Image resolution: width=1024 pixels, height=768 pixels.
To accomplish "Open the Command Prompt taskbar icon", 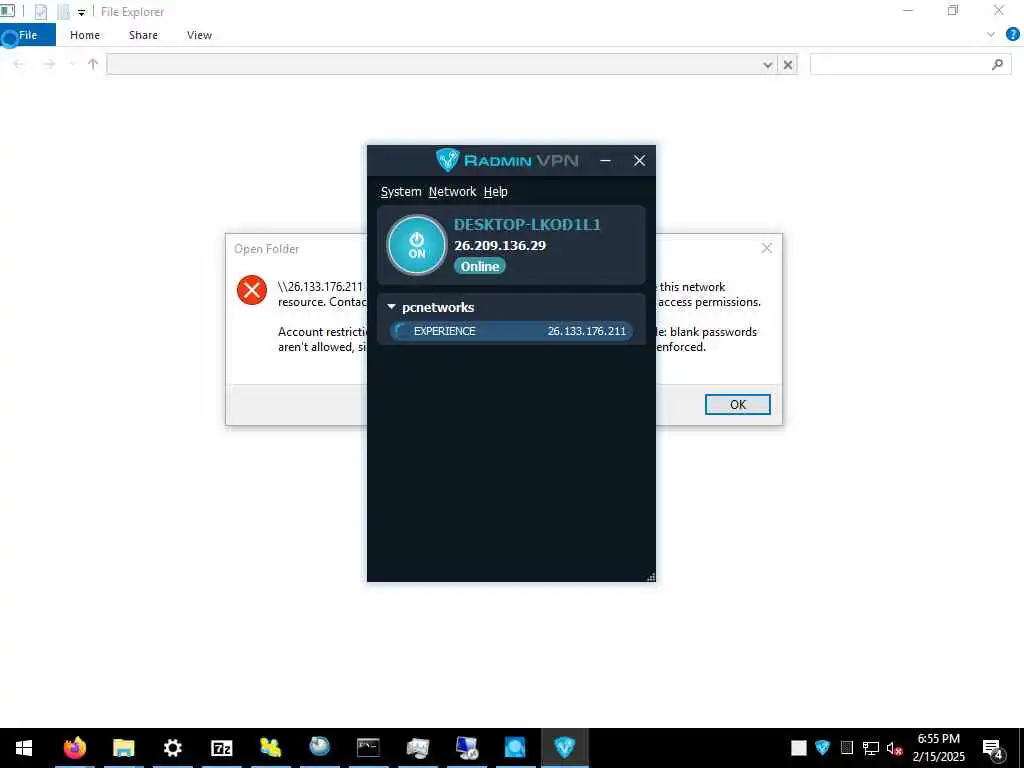I will click(368, 748).
